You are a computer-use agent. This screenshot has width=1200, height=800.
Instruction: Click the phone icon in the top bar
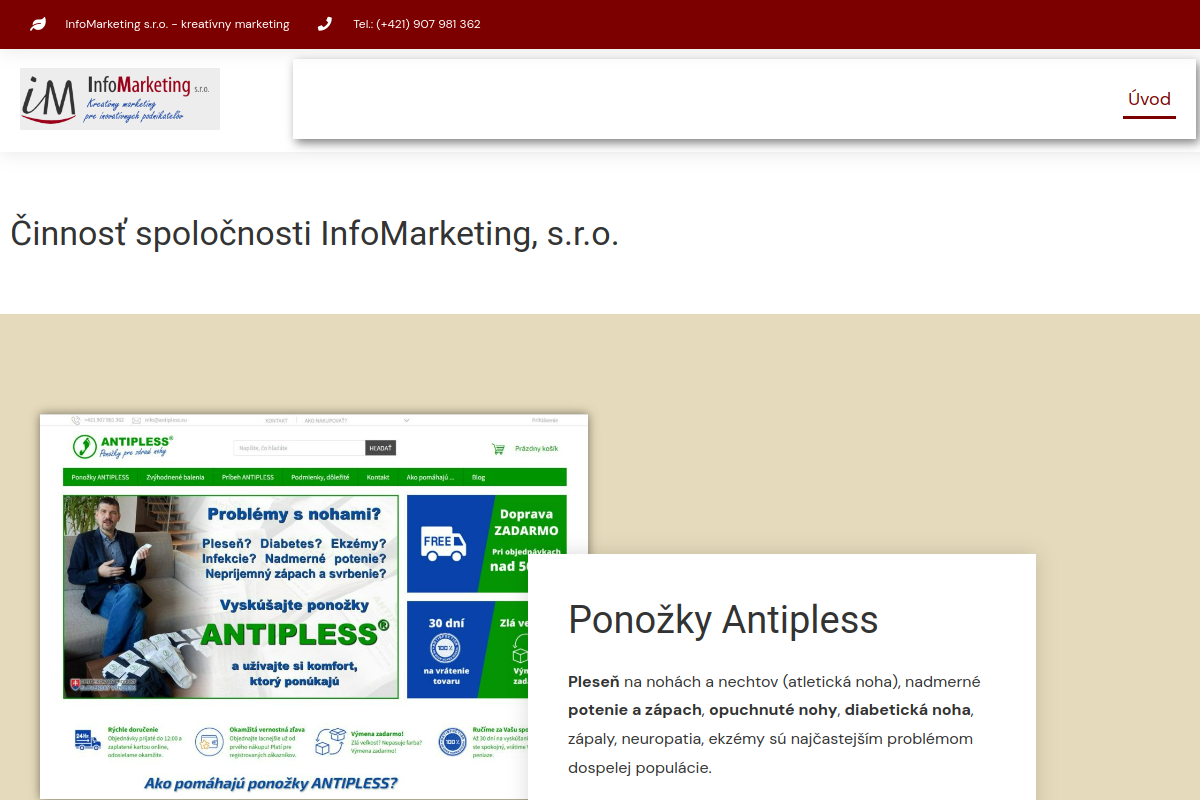point(325,24)
